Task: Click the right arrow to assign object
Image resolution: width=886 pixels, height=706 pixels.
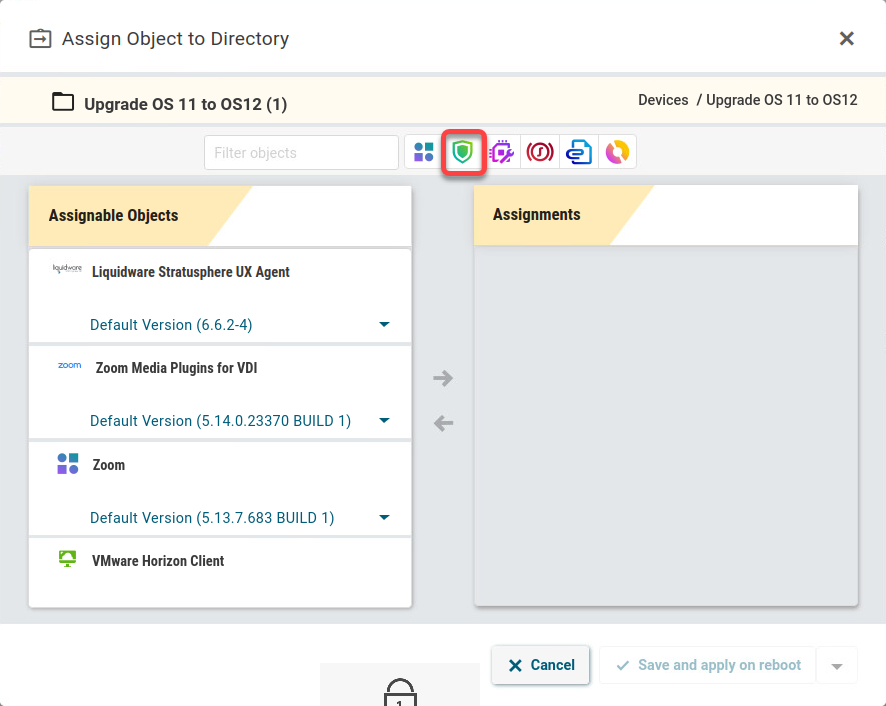Action: pyautogui.click(x=443, y=378)
